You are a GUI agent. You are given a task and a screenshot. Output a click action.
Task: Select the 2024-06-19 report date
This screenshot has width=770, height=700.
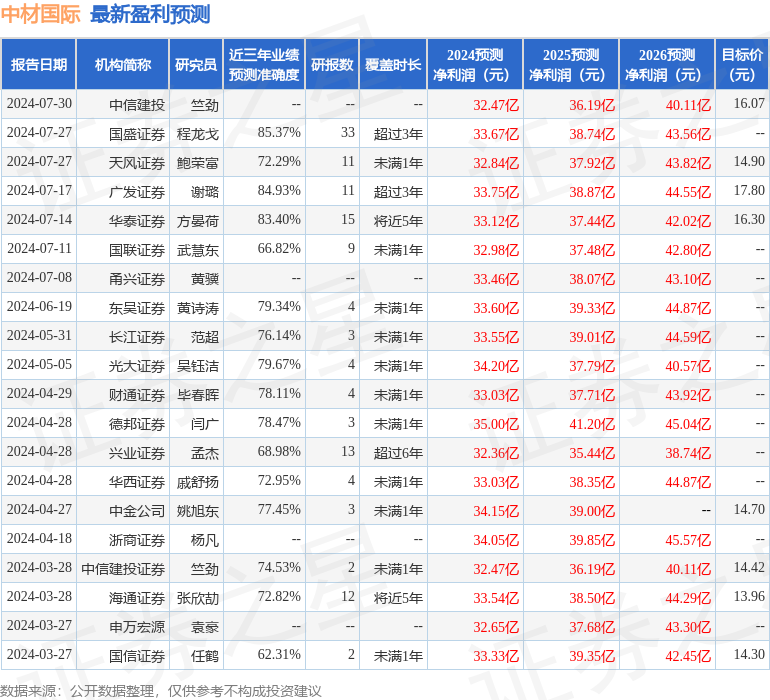pos(39,307)
